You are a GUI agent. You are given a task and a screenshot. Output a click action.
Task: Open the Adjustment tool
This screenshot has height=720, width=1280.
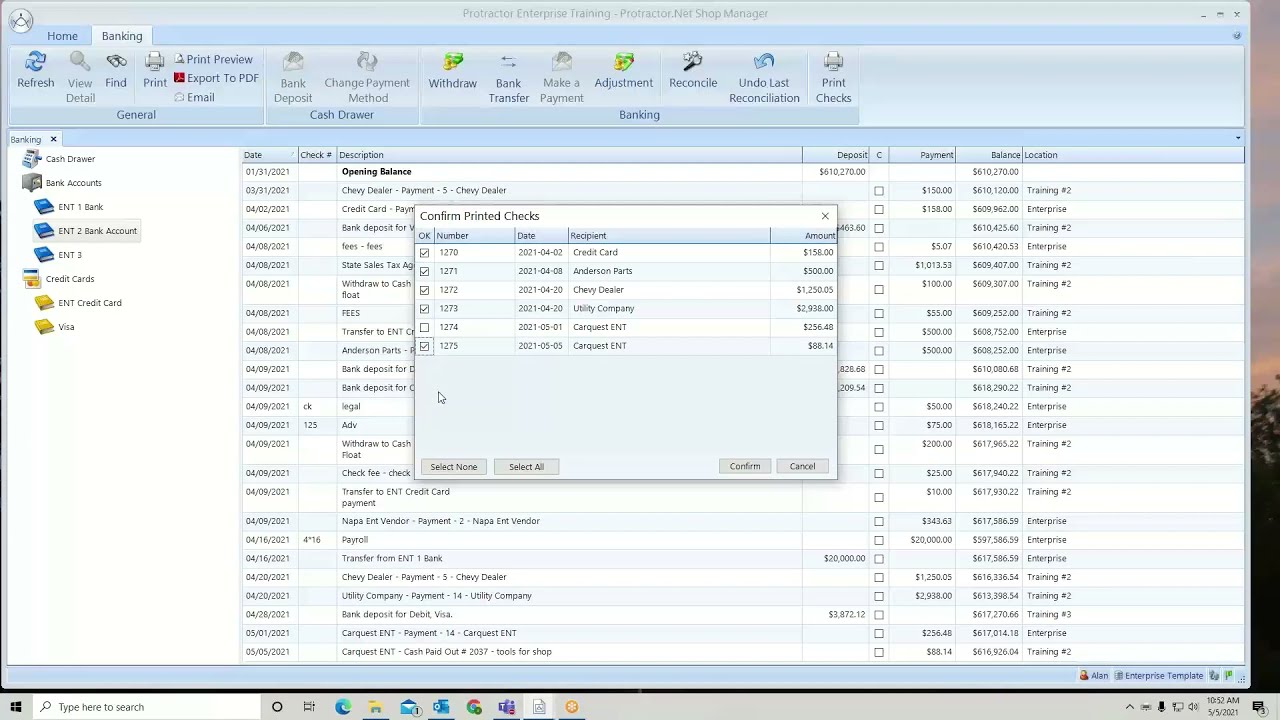pyautogui.click(x=624, y=71)
